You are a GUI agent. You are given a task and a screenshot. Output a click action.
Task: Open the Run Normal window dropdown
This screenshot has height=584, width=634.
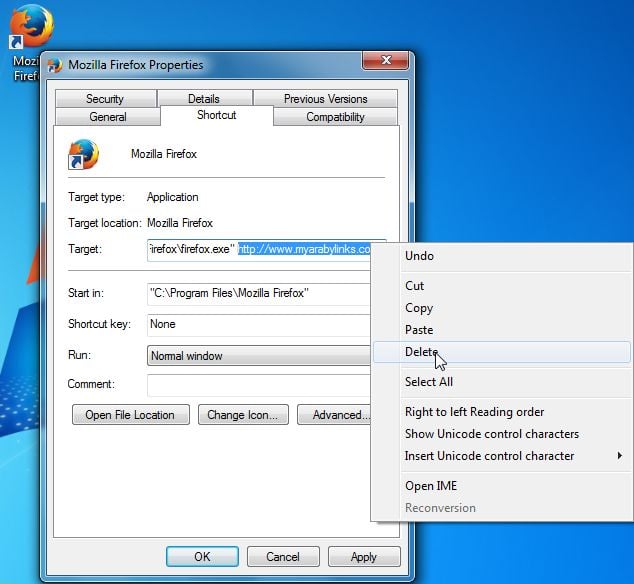[259, 356]
